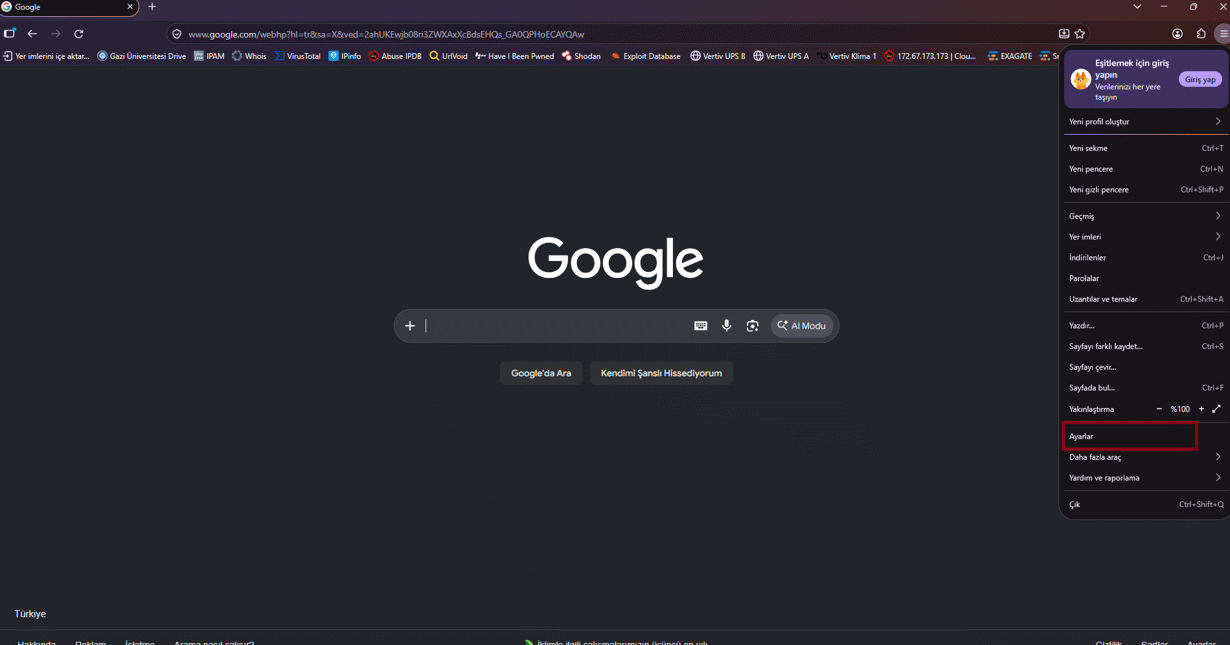Open a new tab with plus button
Image resolution: width=1230 pixels, height=645 pixels.
tap(152, 7)
